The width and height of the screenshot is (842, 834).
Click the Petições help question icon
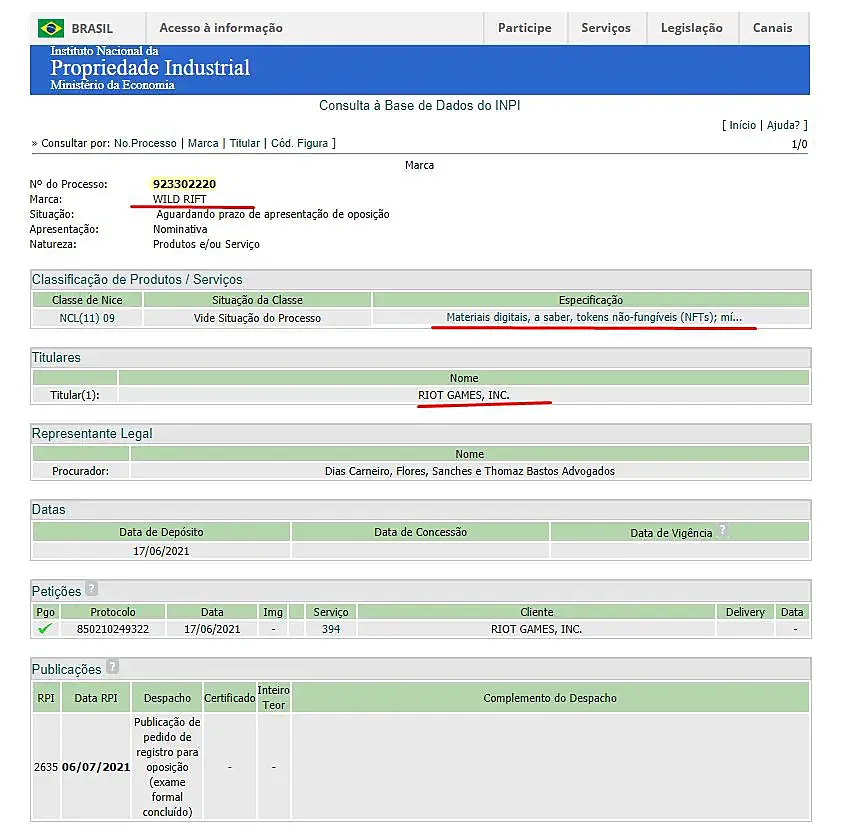point(92,589)
